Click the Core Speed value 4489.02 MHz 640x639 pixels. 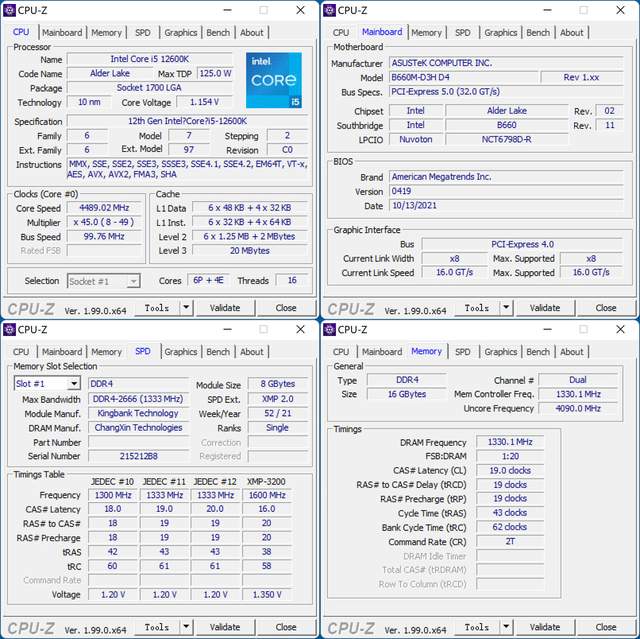(104, 208)
